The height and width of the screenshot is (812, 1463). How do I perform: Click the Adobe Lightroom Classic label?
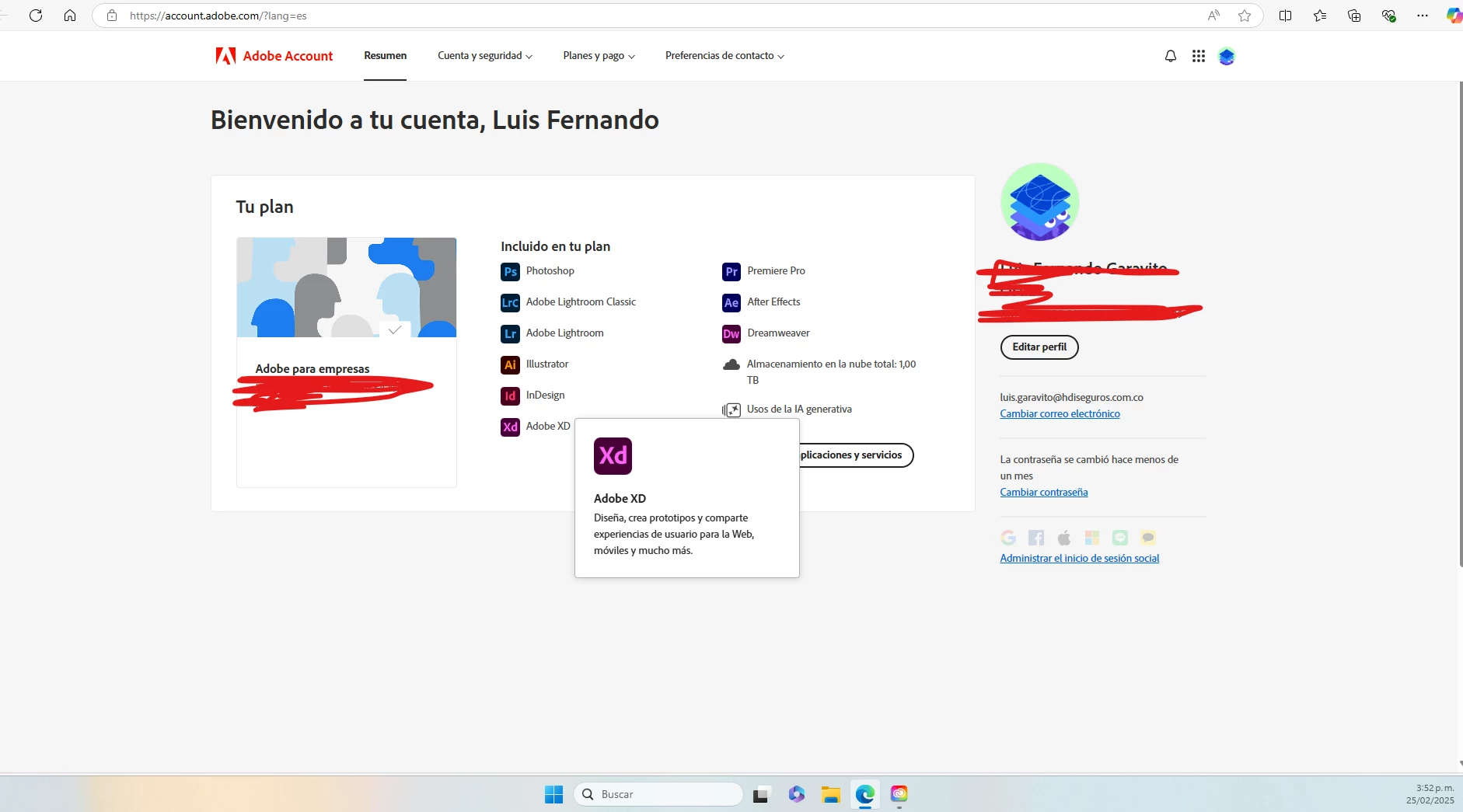tap(581, 302)
